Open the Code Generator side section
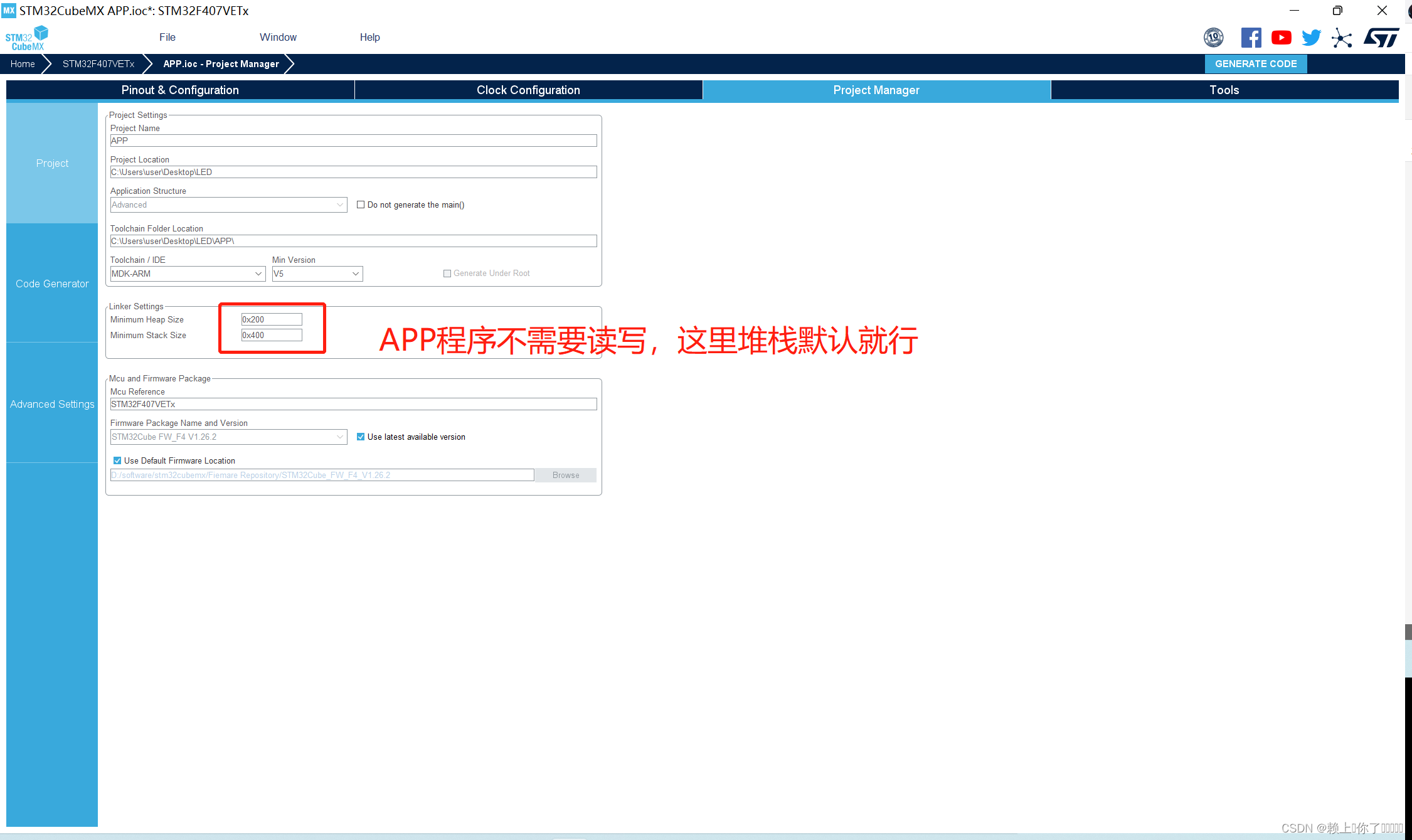 point(52,284)
